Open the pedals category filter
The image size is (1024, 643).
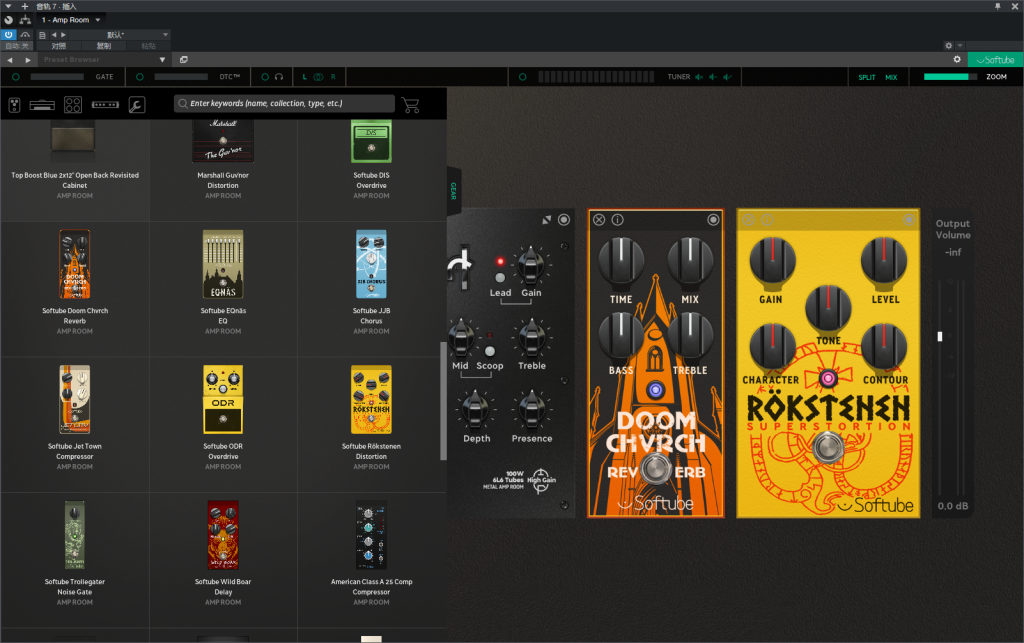[14, 104]
